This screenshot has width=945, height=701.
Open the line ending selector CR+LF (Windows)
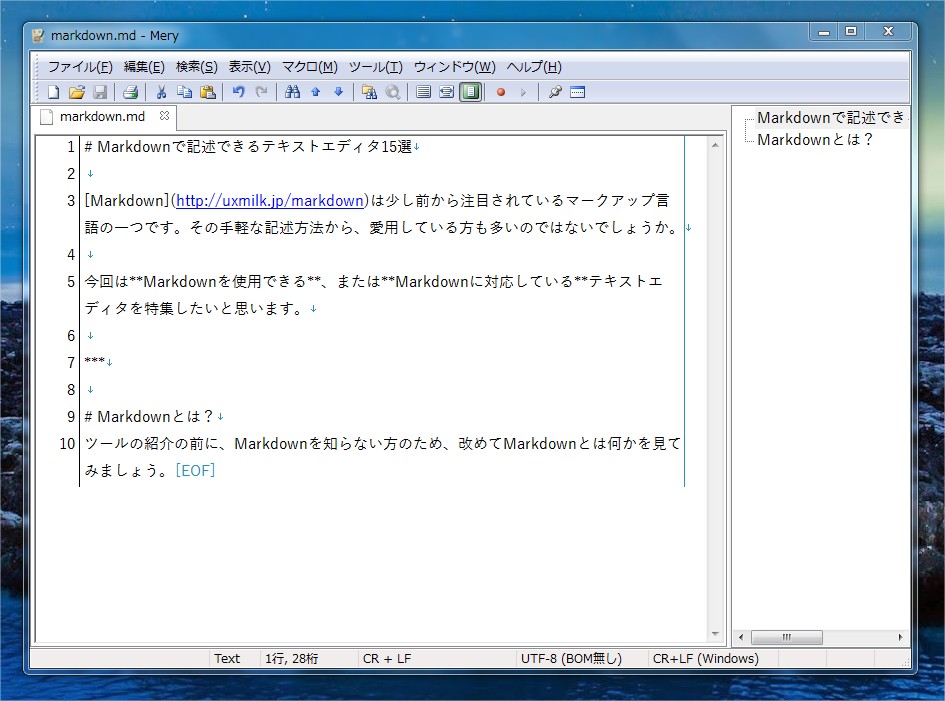[705, 658]
